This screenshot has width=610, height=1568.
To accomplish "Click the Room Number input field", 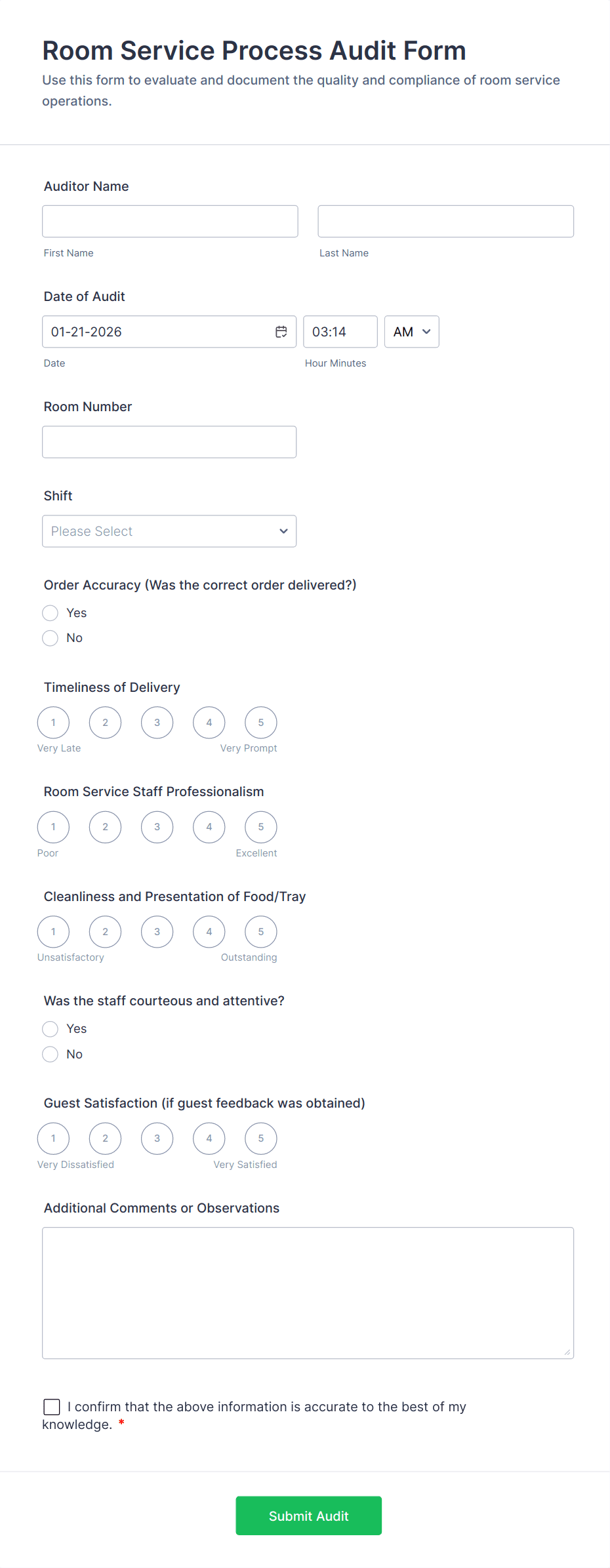I will (x=169, y=441).
